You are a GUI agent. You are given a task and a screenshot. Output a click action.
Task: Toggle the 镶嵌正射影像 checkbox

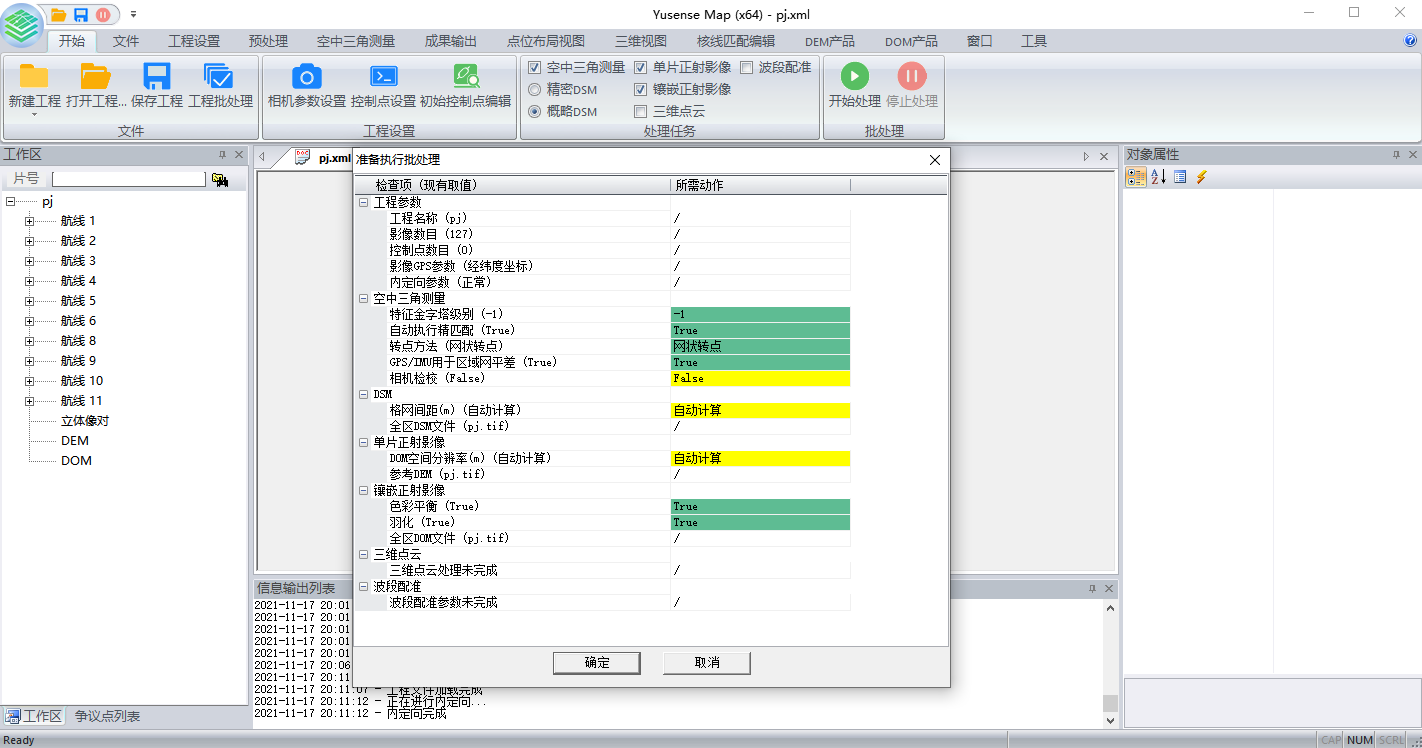point(640,89)
